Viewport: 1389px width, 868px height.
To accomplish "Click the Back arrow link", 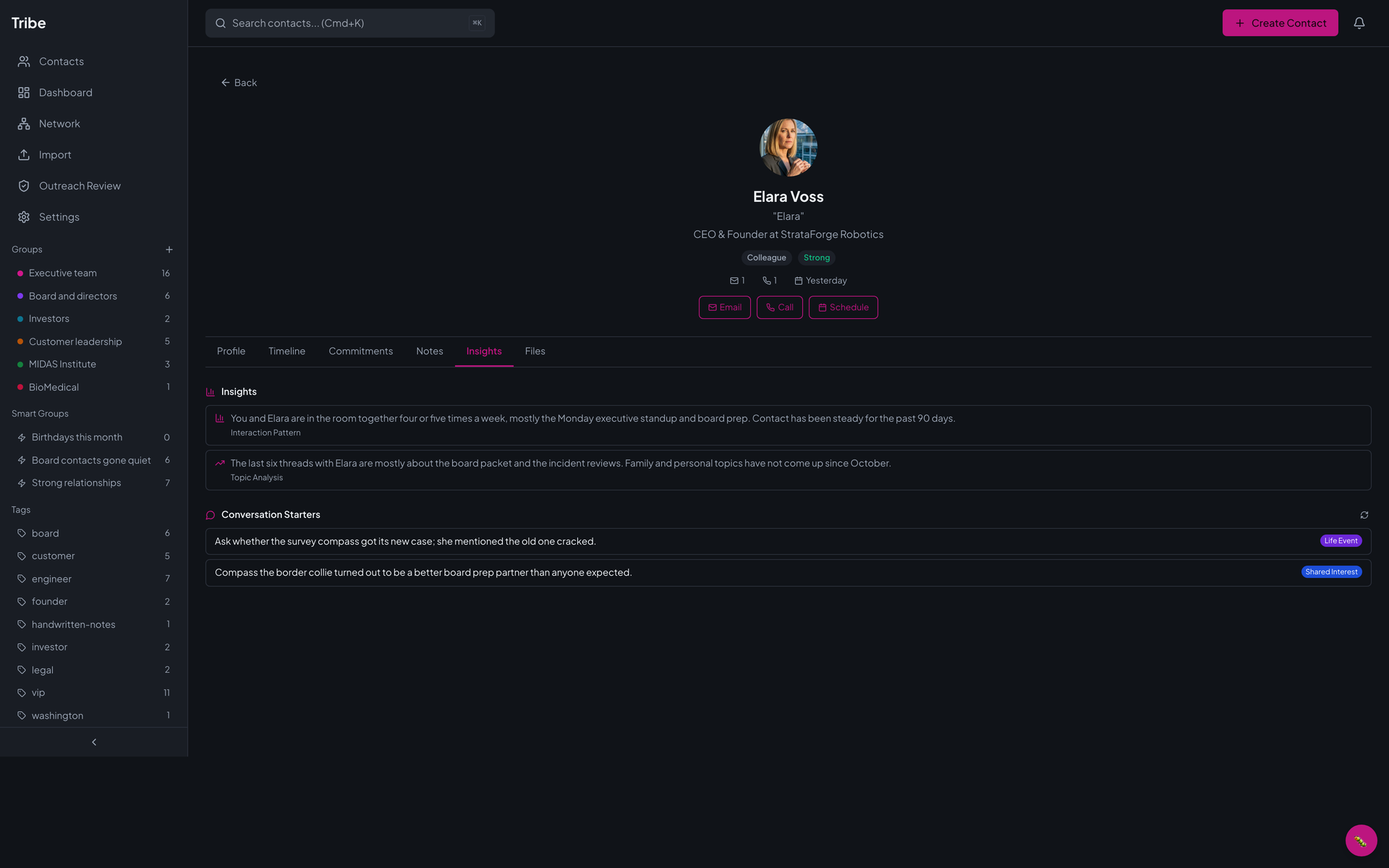I will pyautogui.click(x=239, y=82).
